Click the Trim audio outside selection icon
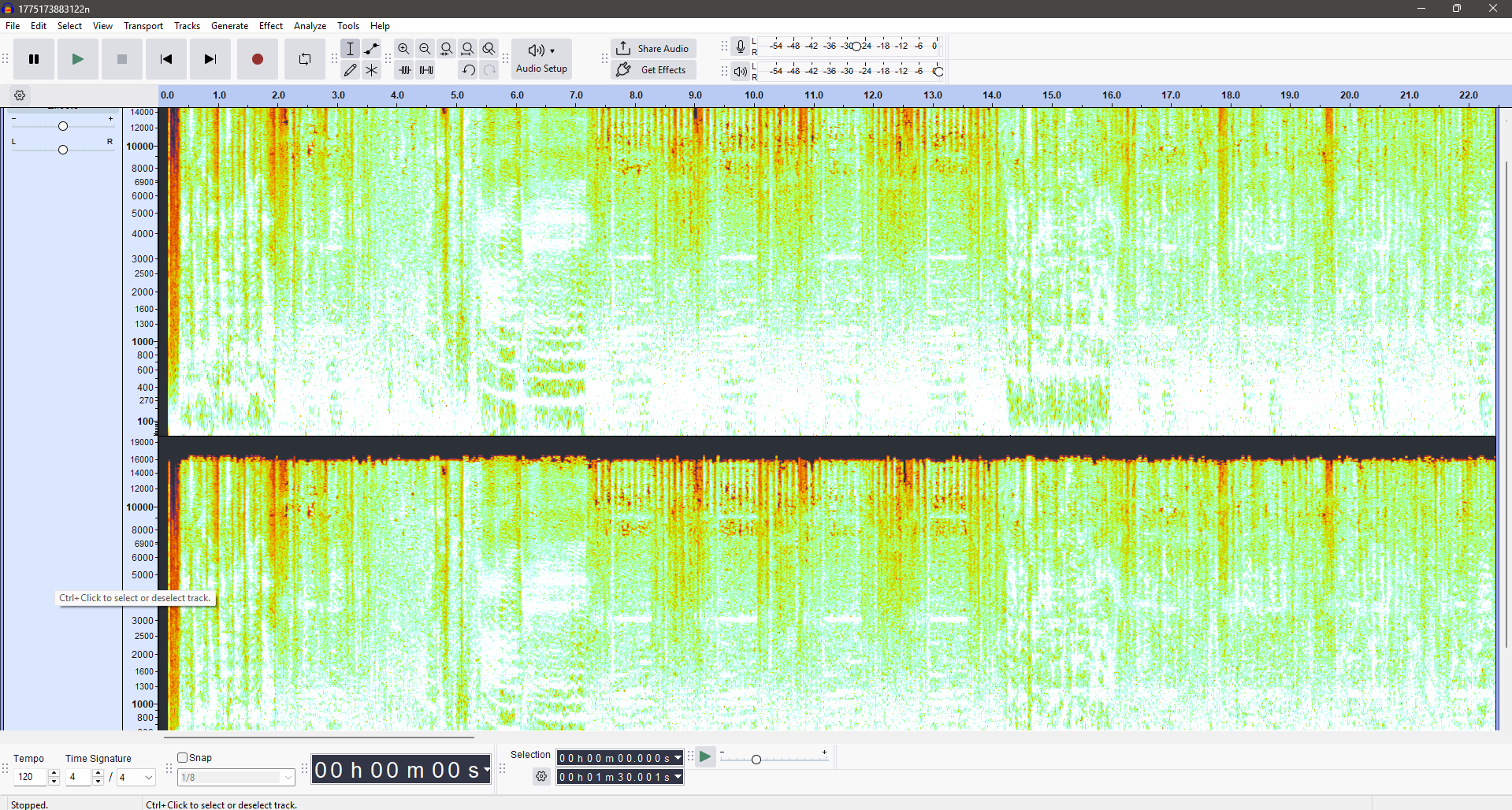Viewport: 1512px width, 810px height. (x=405, y=70)
